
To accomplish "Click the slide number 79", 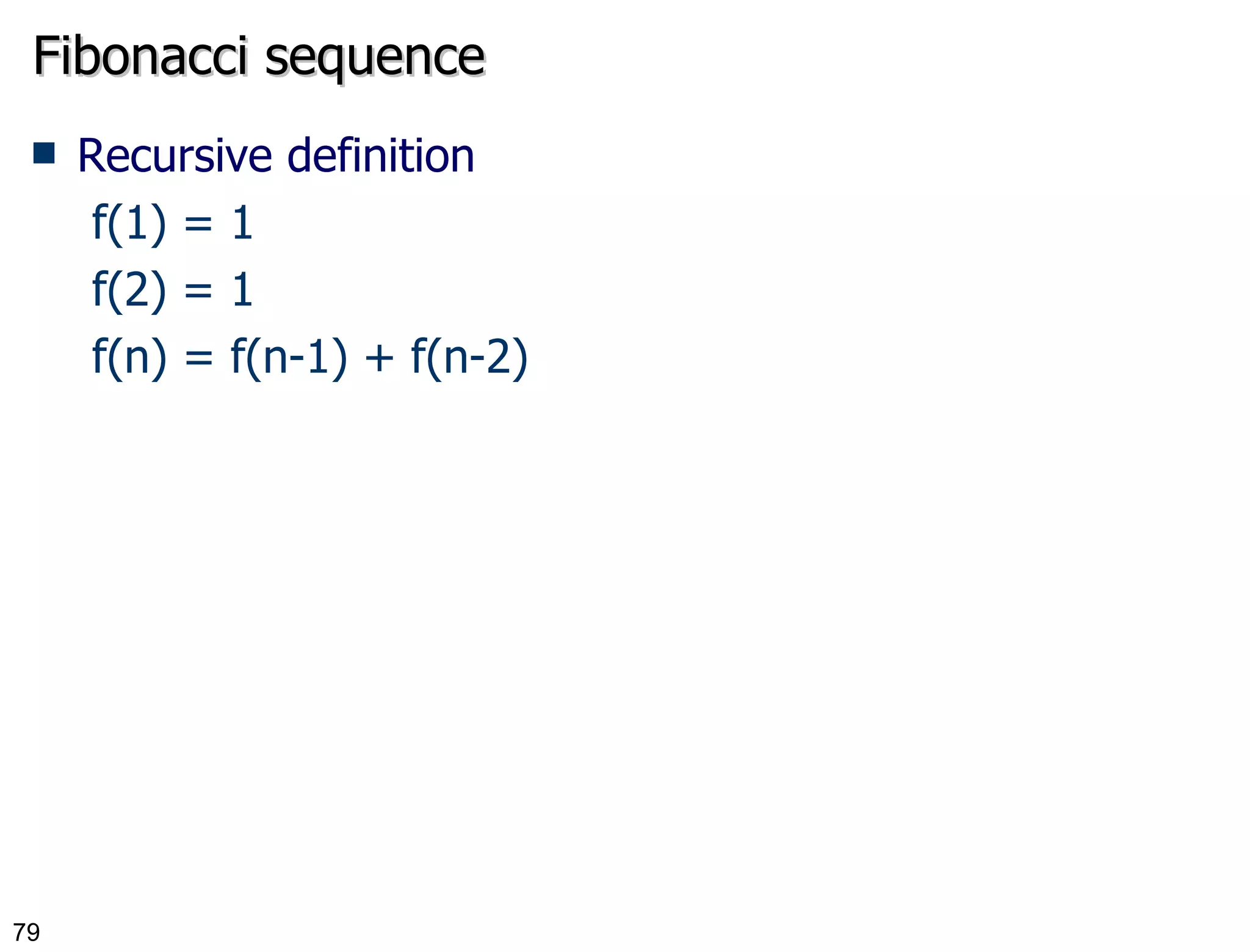I will point(26,932).
